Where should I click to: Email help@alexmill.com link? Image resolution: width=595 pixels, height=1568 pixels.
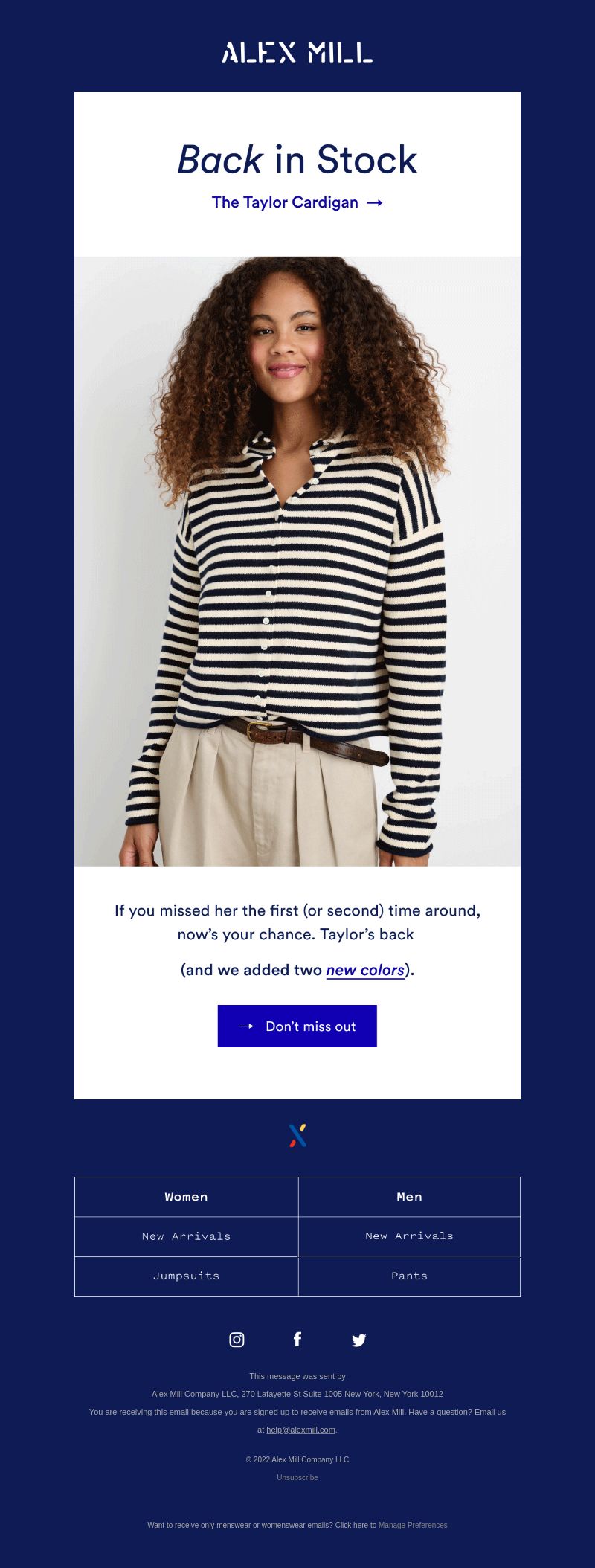(300, 1430)
